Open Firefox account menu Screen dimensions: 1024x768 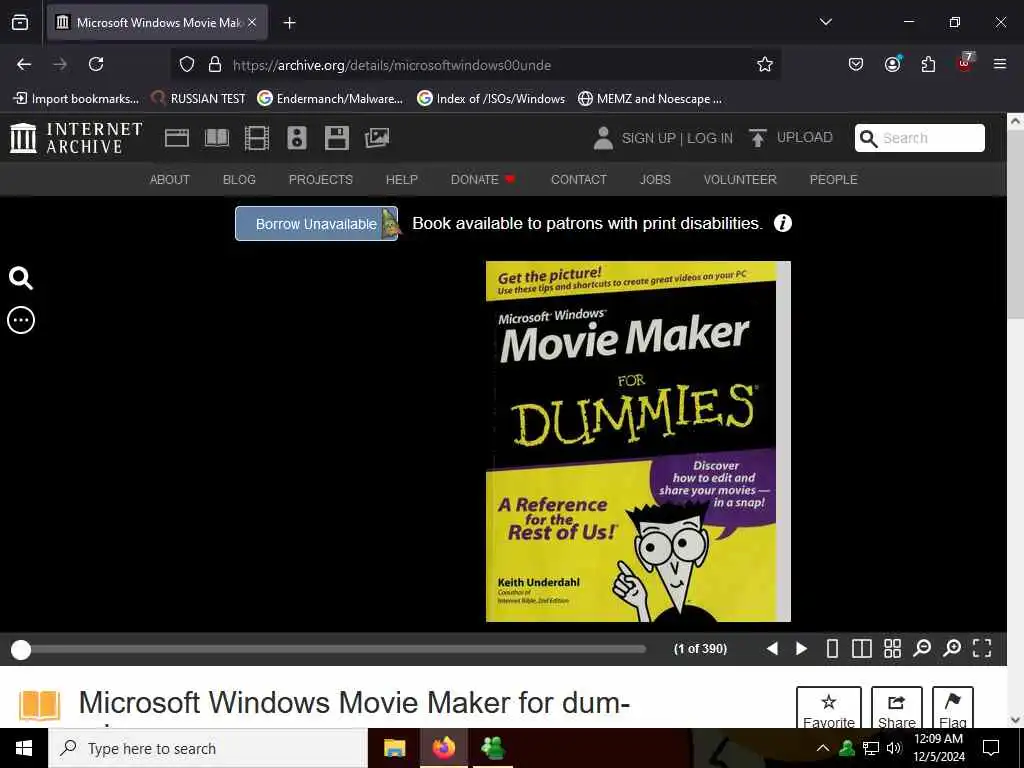point(892,64)
